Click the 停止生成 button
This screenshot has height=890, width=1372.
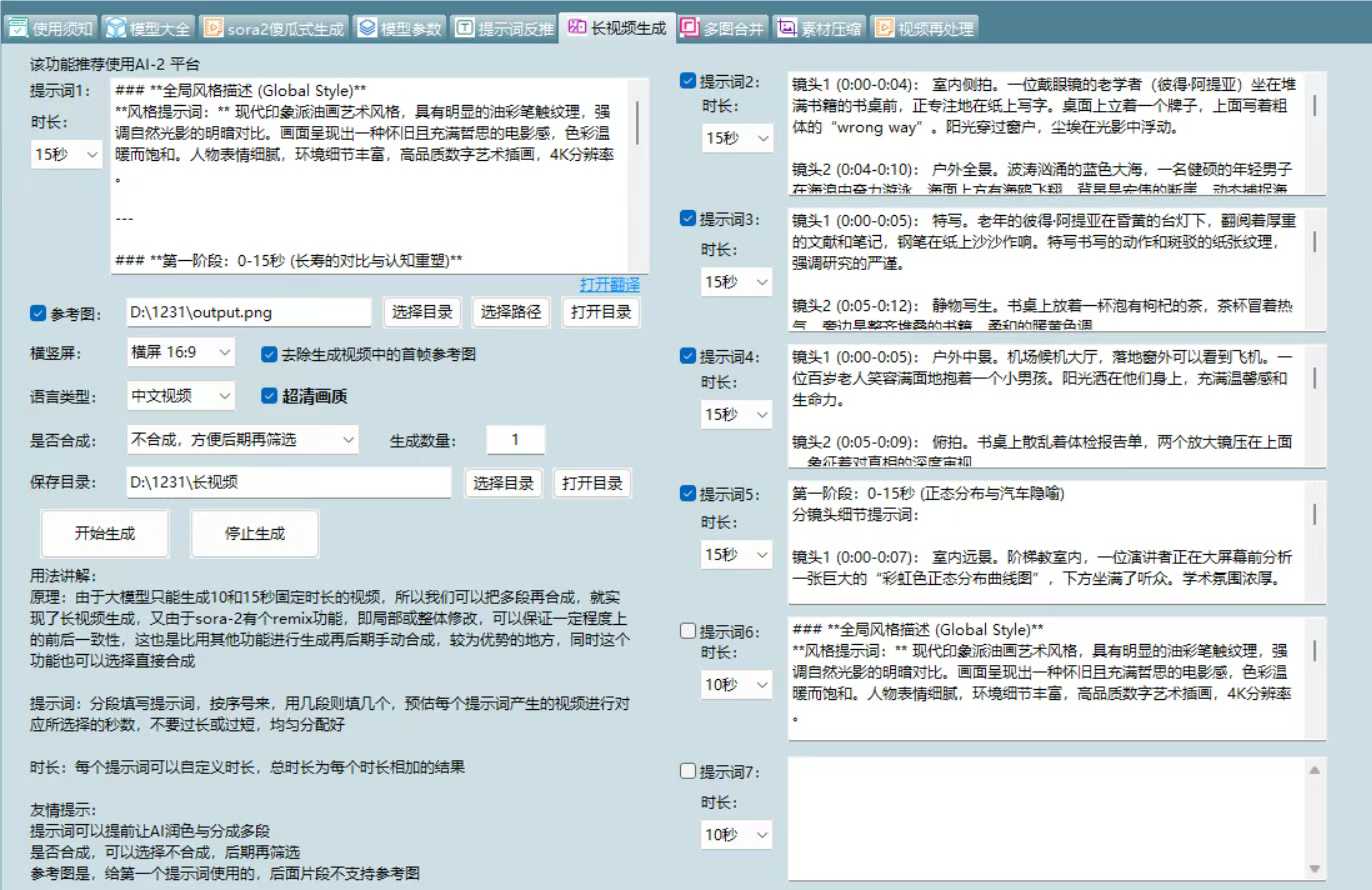click(x=254, y=533)
